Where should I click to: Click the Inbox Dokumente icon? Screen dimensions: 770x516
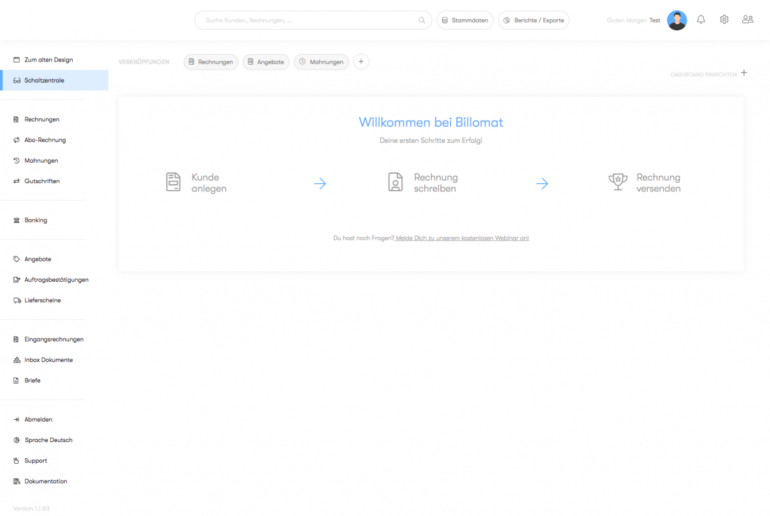click(16, 360)
